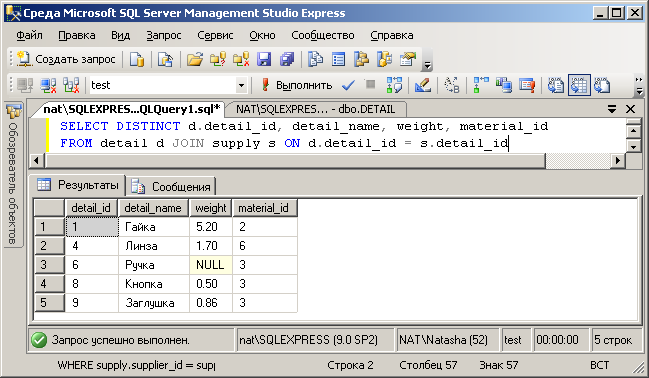Click the Cancel executing query stop icon

(x=370, y=84)
